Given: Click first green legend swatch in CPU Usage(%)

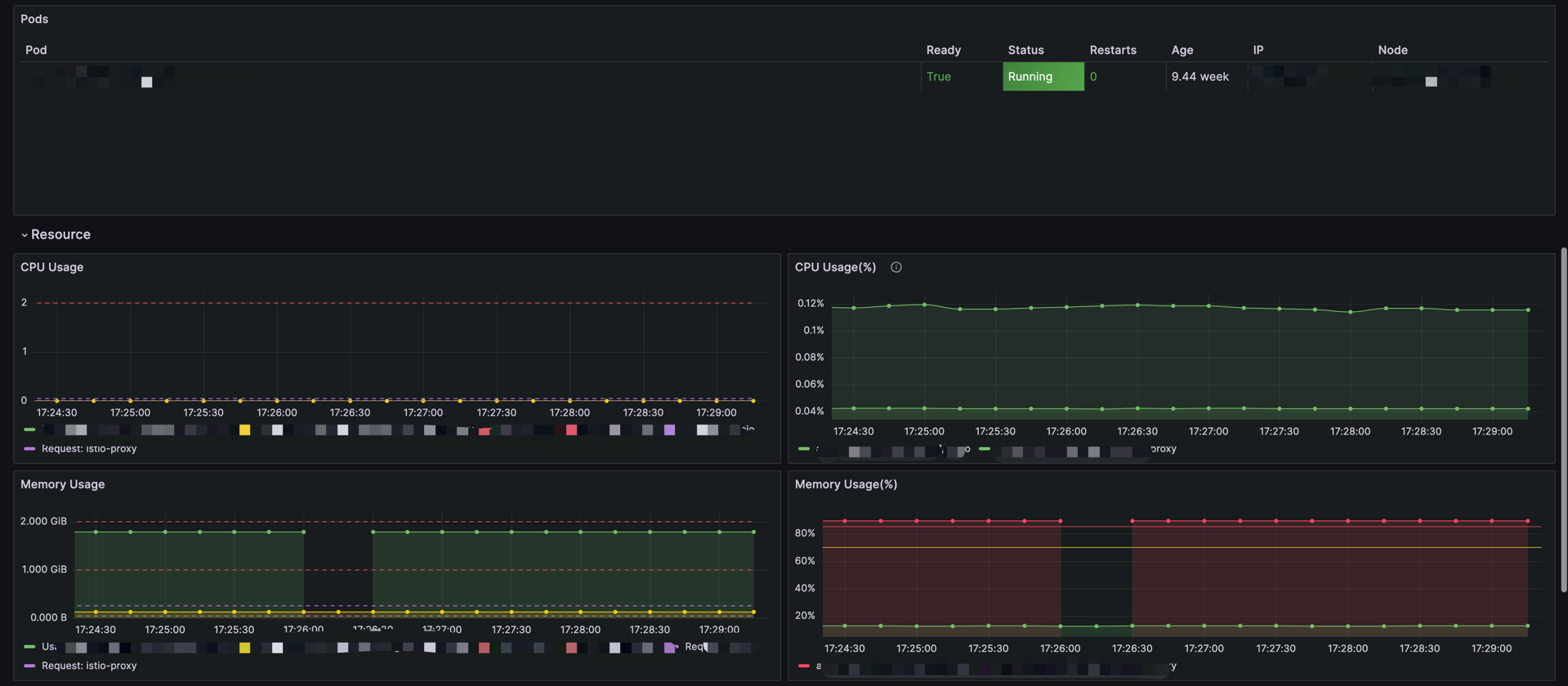Looking at the screenshot, I should coord(804,448).
